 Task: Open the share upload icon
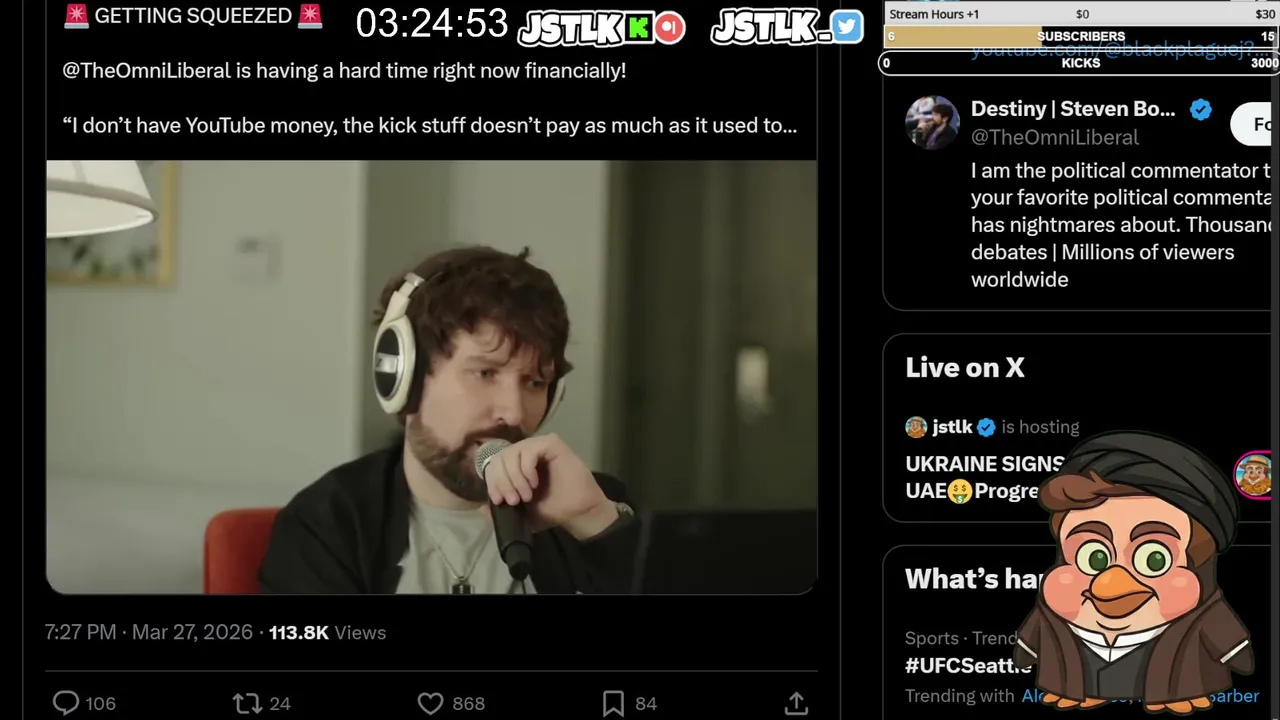(796, 703)
